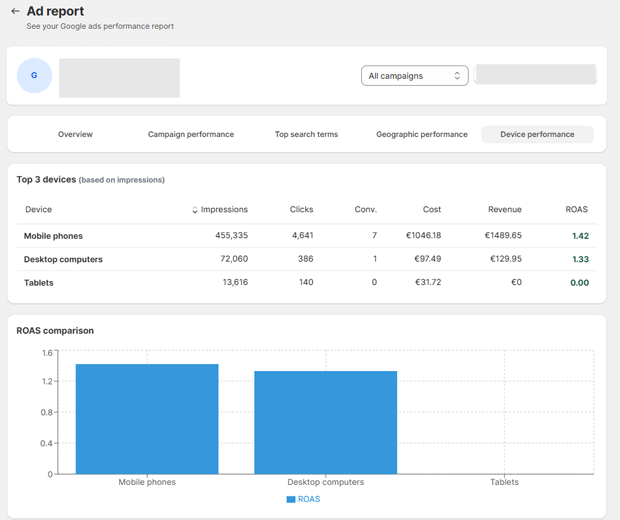620x520 pixels.
Task: Click the Desktop computers bar in the chart
Action: pos(325,423)
